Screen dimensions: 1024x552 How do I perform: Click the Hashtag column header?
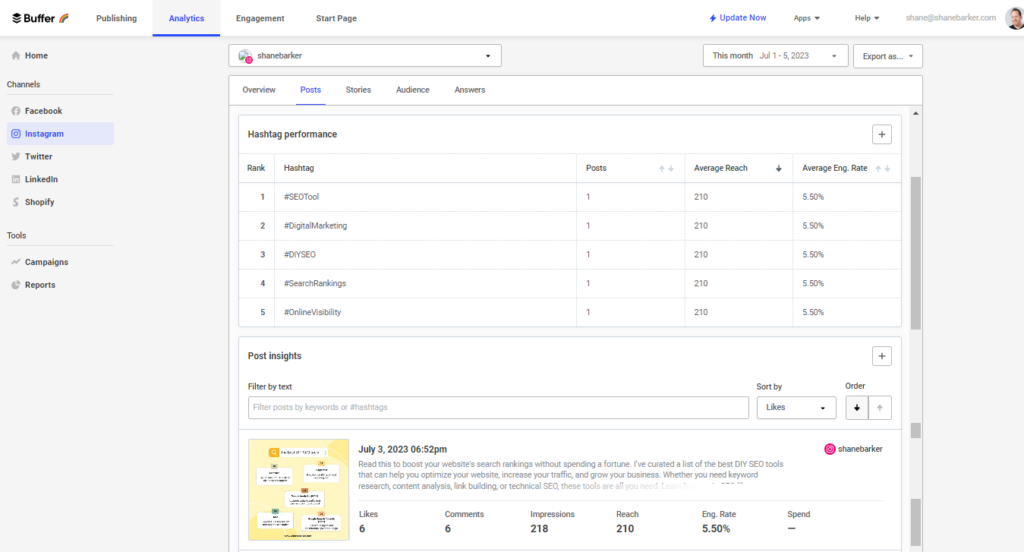point(298,168)
